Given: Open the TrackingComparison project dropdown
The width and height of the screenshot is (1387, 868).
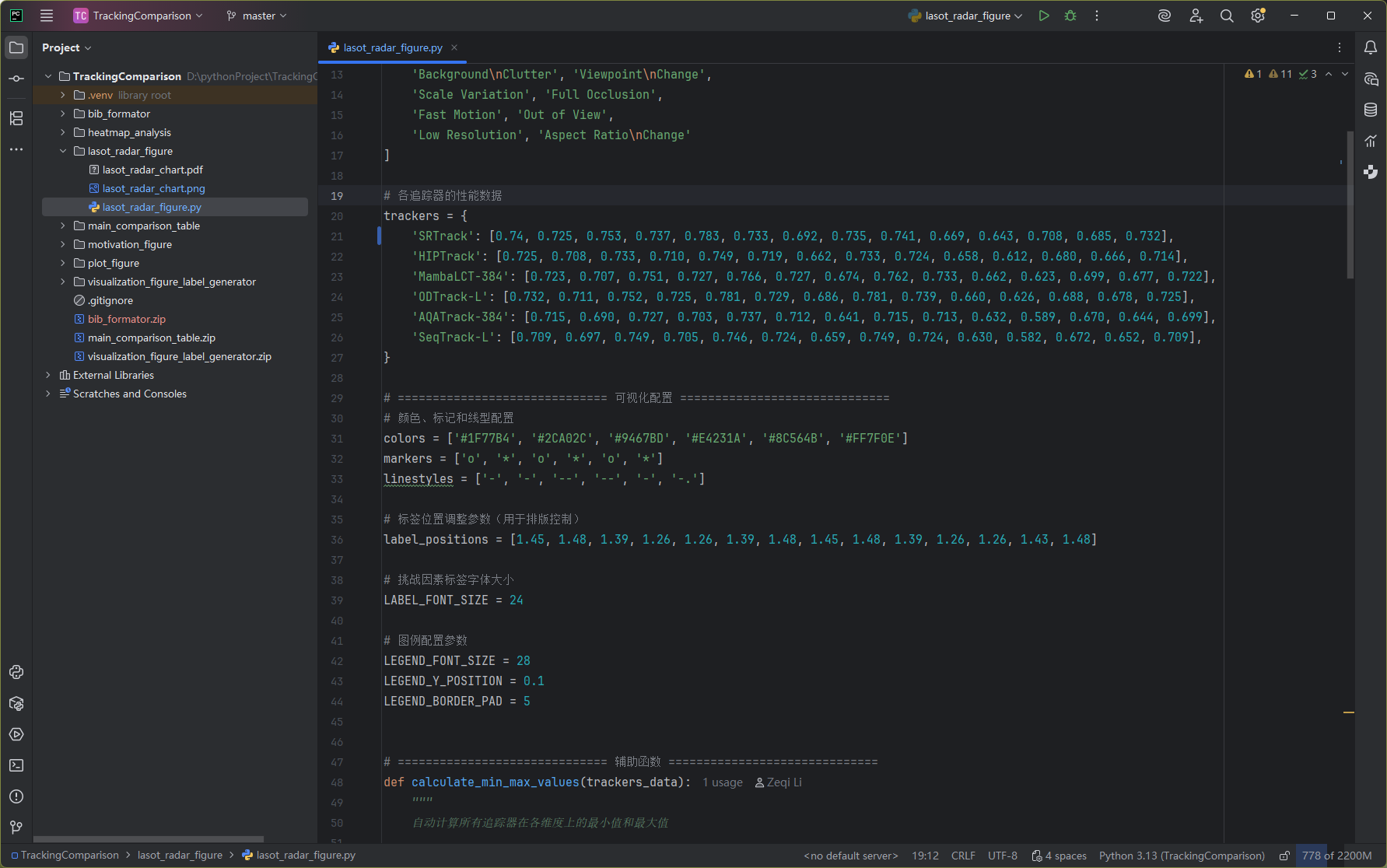Looking at the screenshot, I should [x=138, y=16].
